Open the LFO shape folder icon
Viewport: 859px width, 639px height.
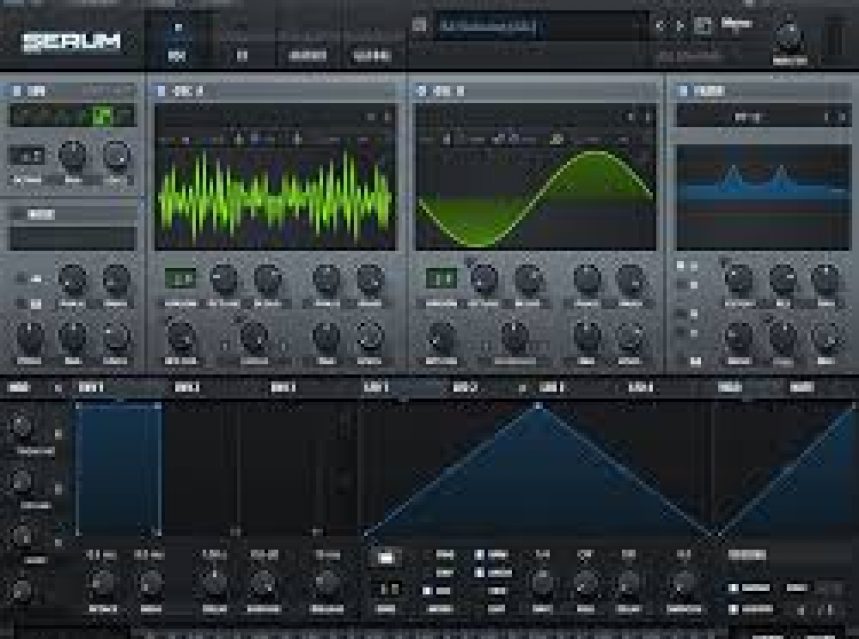(385, 558)
